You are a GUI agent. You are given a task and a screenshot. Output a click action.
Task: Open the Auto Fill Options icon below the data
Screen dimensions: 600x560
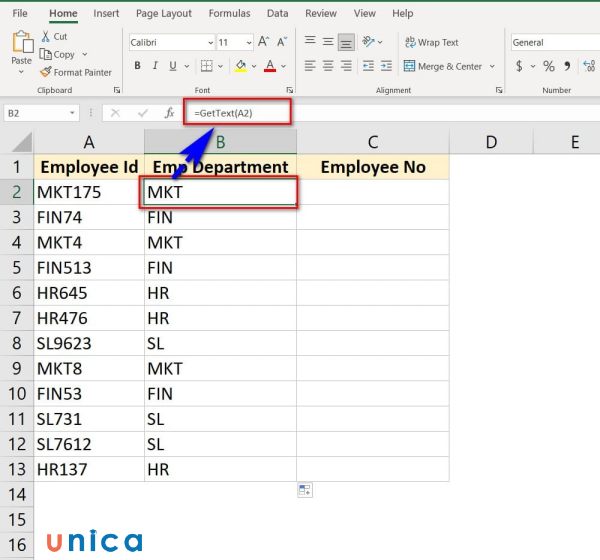click(x=305, y=489)
